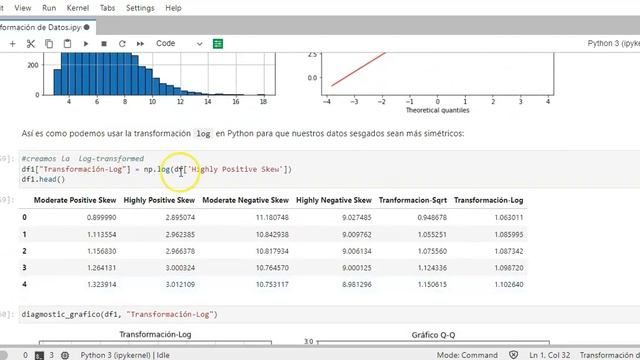Copy the selected cell
The width and height of the screenshot is (640, 360).
(49, 44)
